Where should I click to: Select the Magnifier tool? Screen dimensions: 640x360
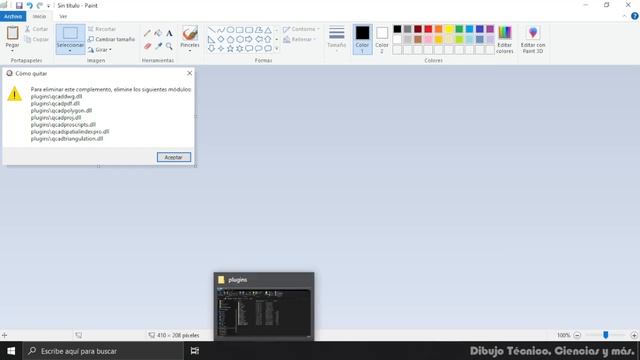tap(169, 46)
